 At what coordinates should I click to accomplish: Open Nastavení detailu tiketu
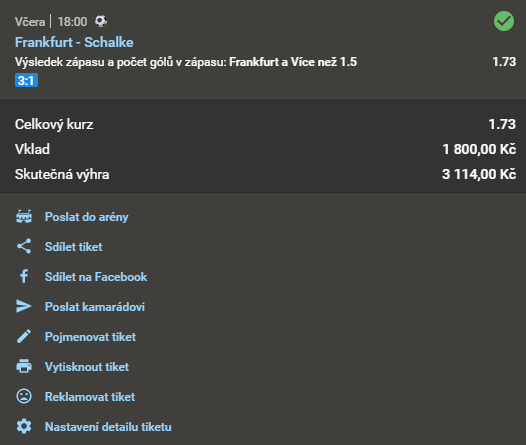click(108, 427)
